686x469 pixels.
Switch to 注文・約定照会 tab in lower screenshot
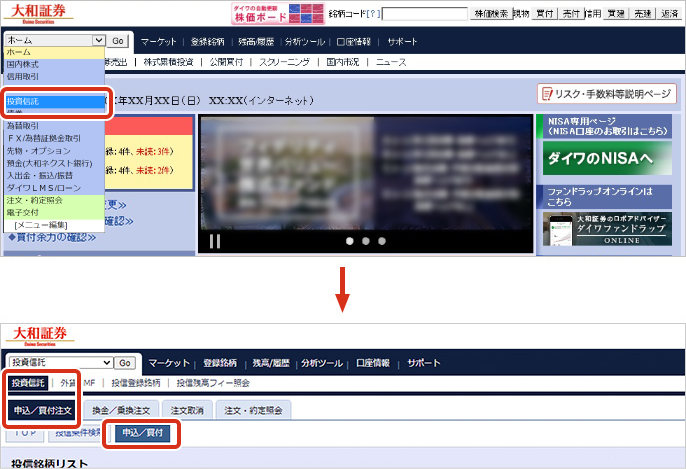(253, 410)
